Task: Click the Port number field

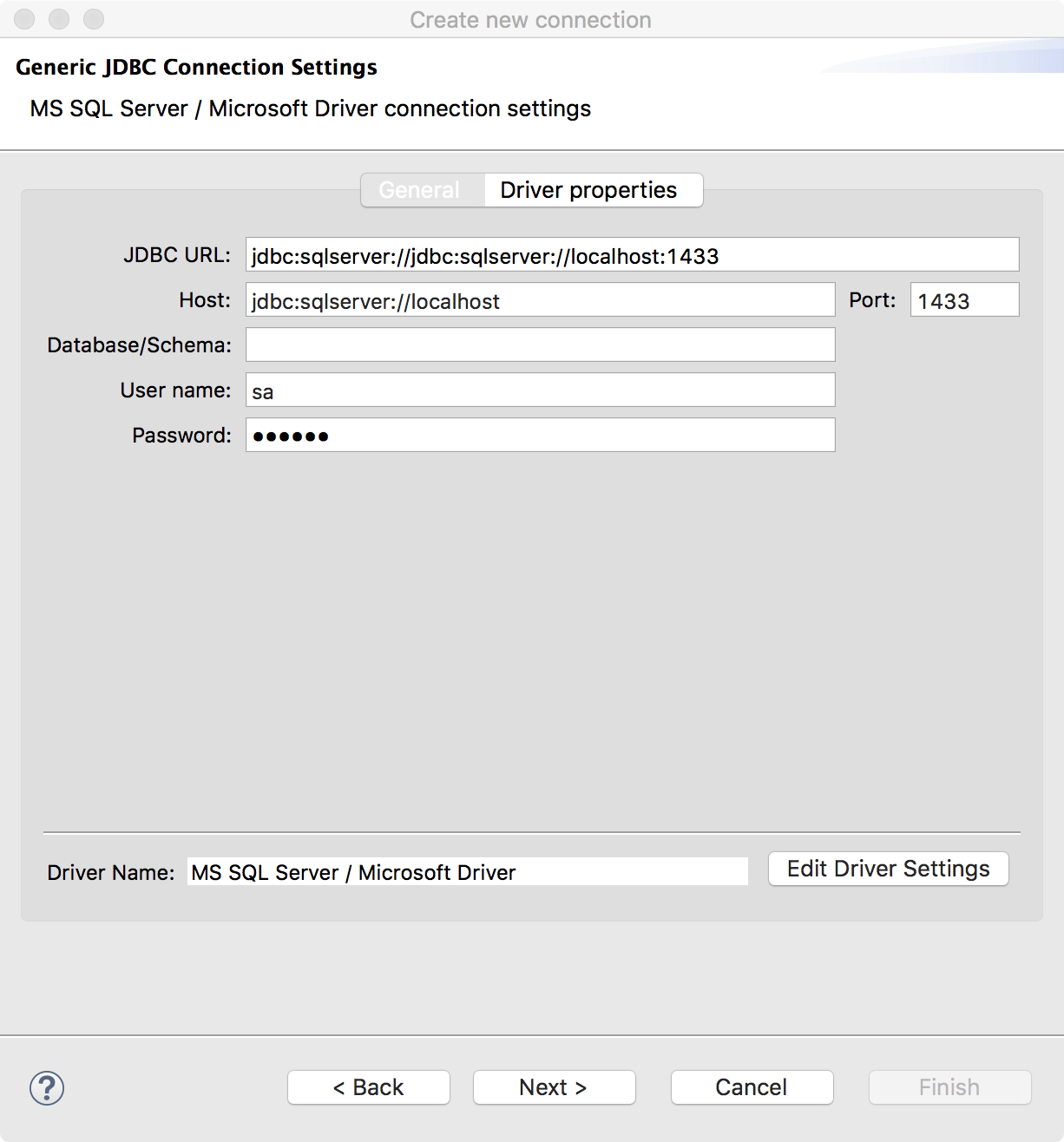Action: click(964, 300)
